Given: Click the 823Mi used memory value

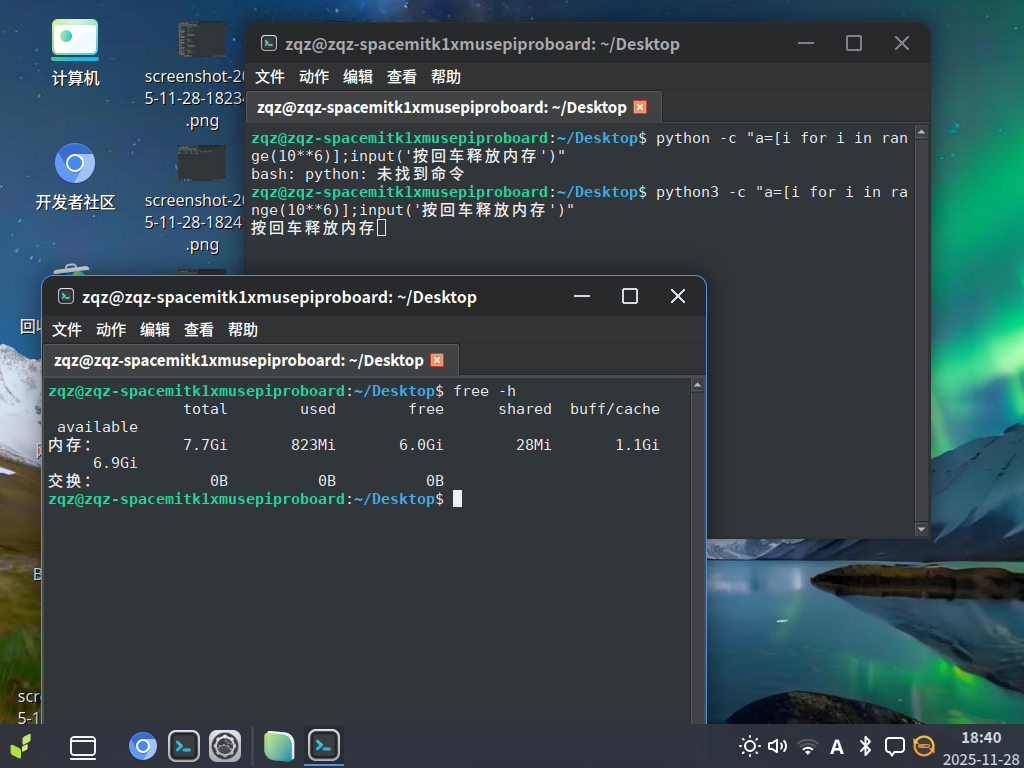Looking at the screenshot, I should [313, 445].
